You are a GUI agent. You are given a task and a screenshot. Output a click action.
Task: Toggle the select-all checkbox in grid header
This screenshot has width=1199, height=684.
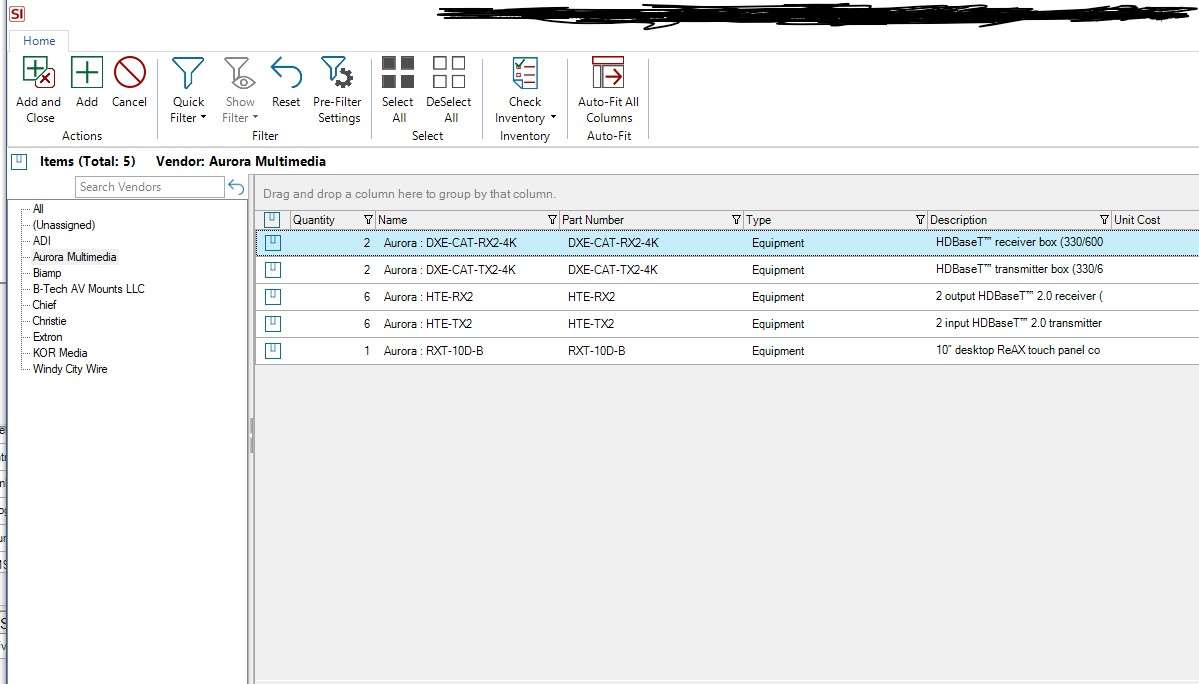272,220
